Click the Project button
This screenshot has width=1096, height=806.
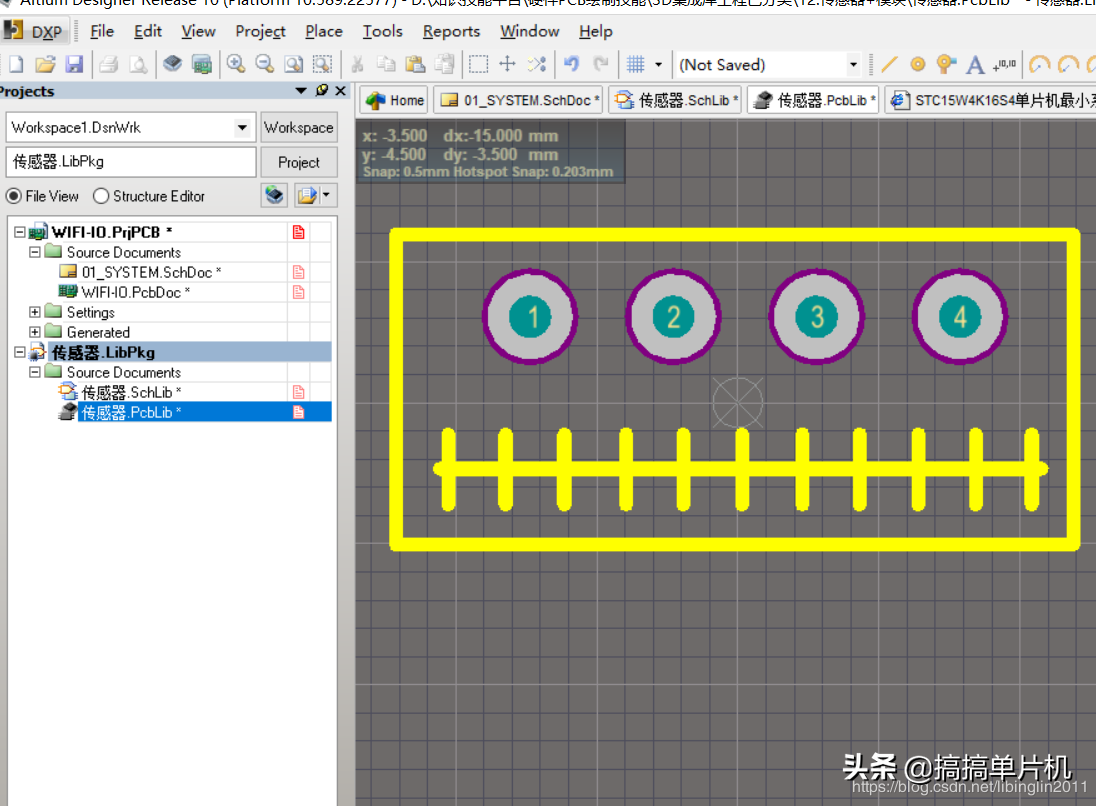point(298,162)
